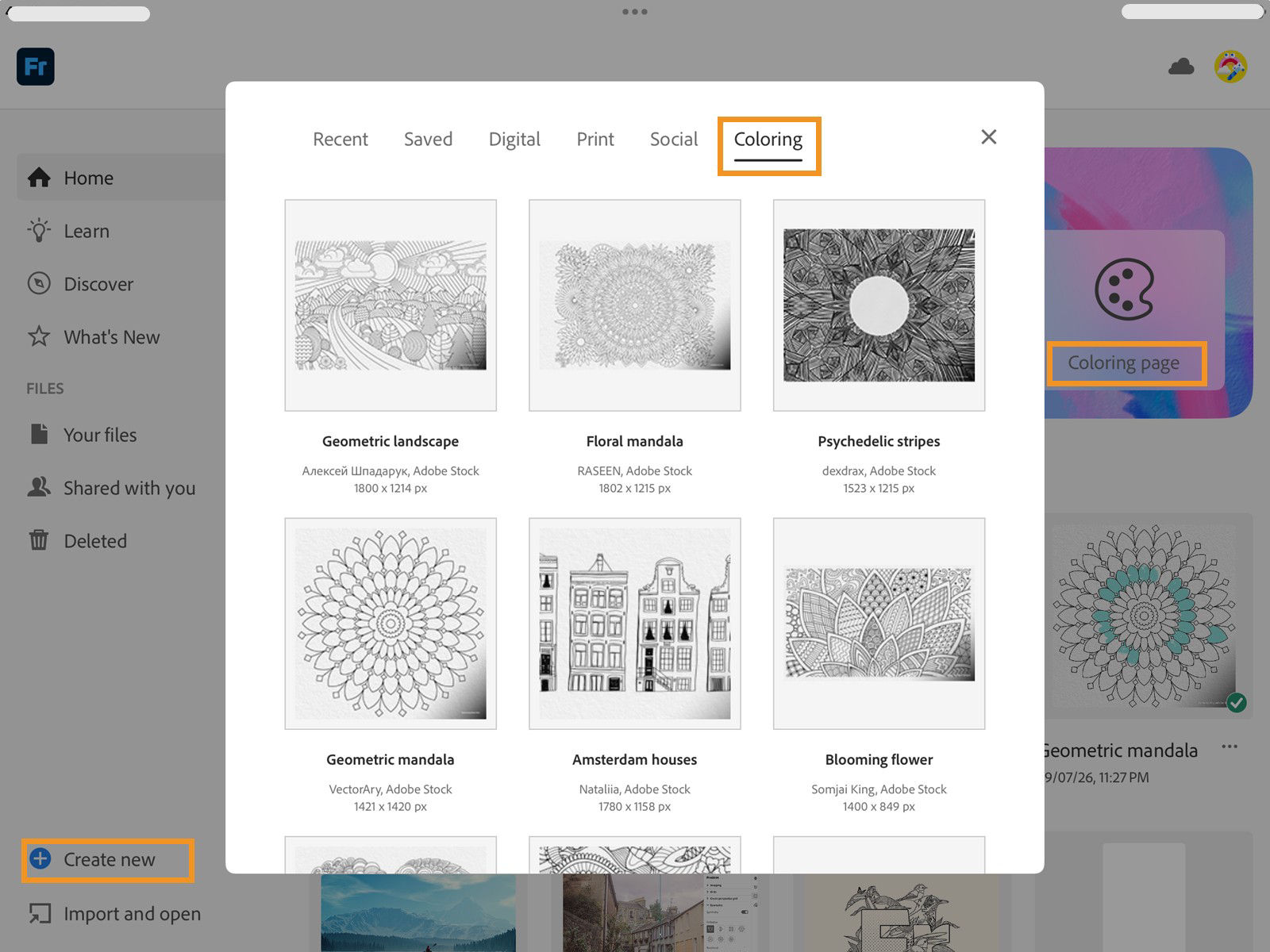This screenshot has width=1270, height=952.
Task: Click 'dexdrax, Adobe Stock' credit text
Action: [x=879, y=470]
